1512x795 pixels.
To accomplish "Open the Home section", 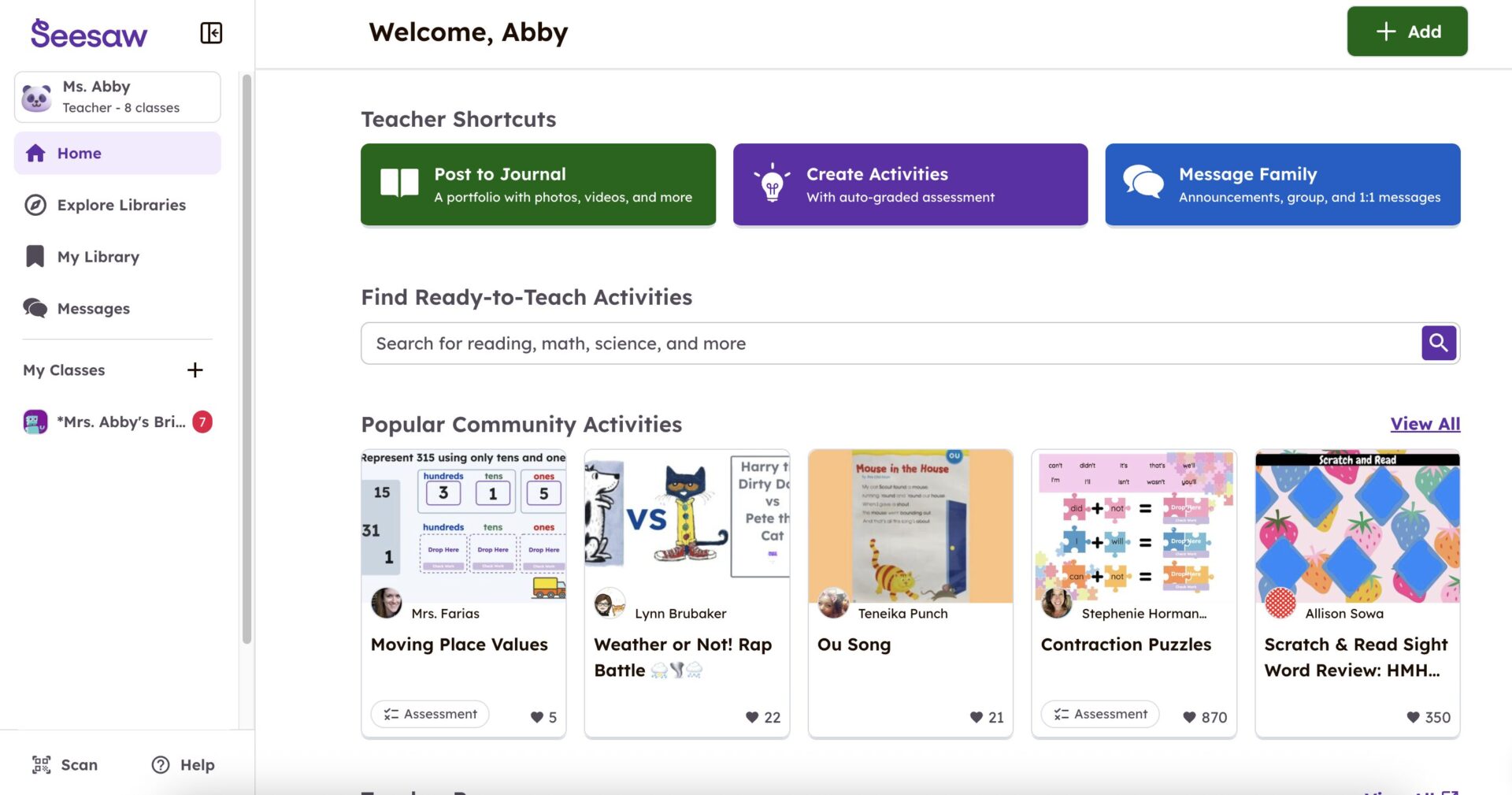I will 79,153.
